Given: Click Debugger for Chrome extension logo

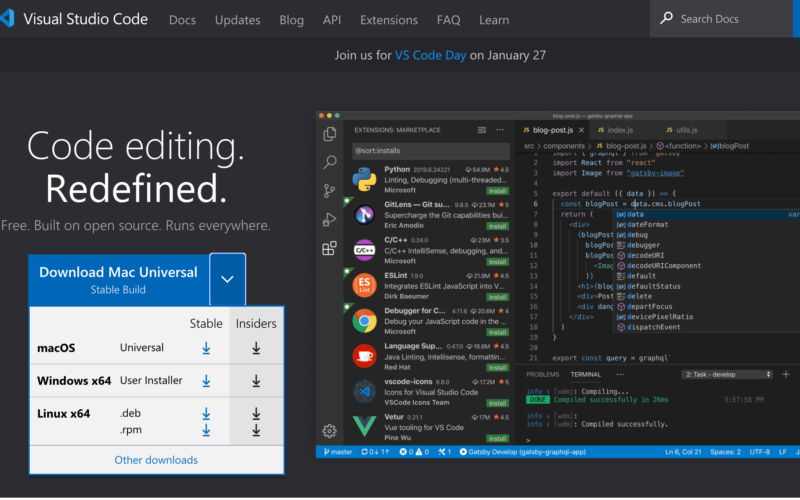Looking at the screenshot, I should tap(364, 320).
